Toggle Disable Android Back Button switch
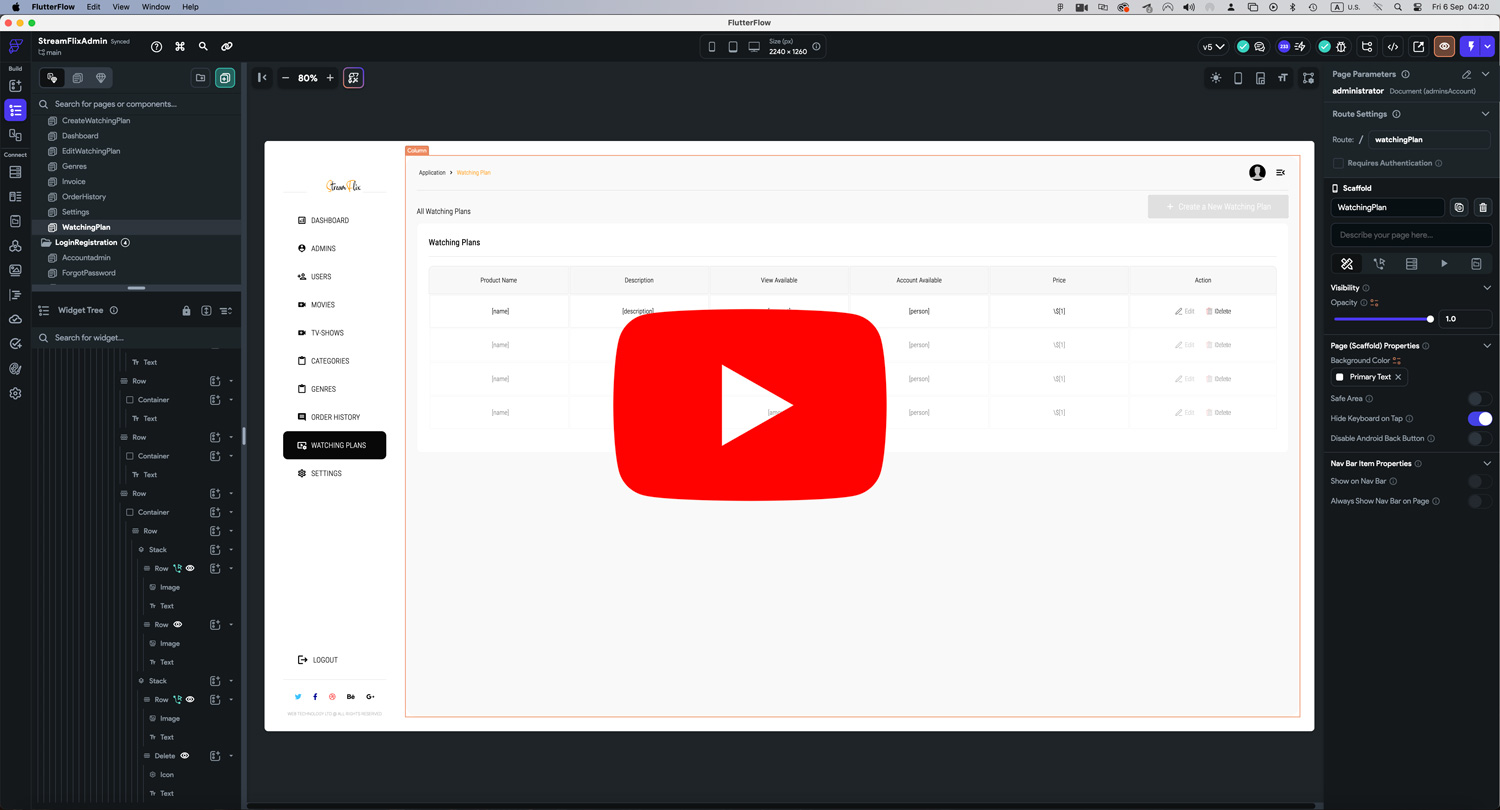This screenshot has width=1500, height=810. (1480, 439)
